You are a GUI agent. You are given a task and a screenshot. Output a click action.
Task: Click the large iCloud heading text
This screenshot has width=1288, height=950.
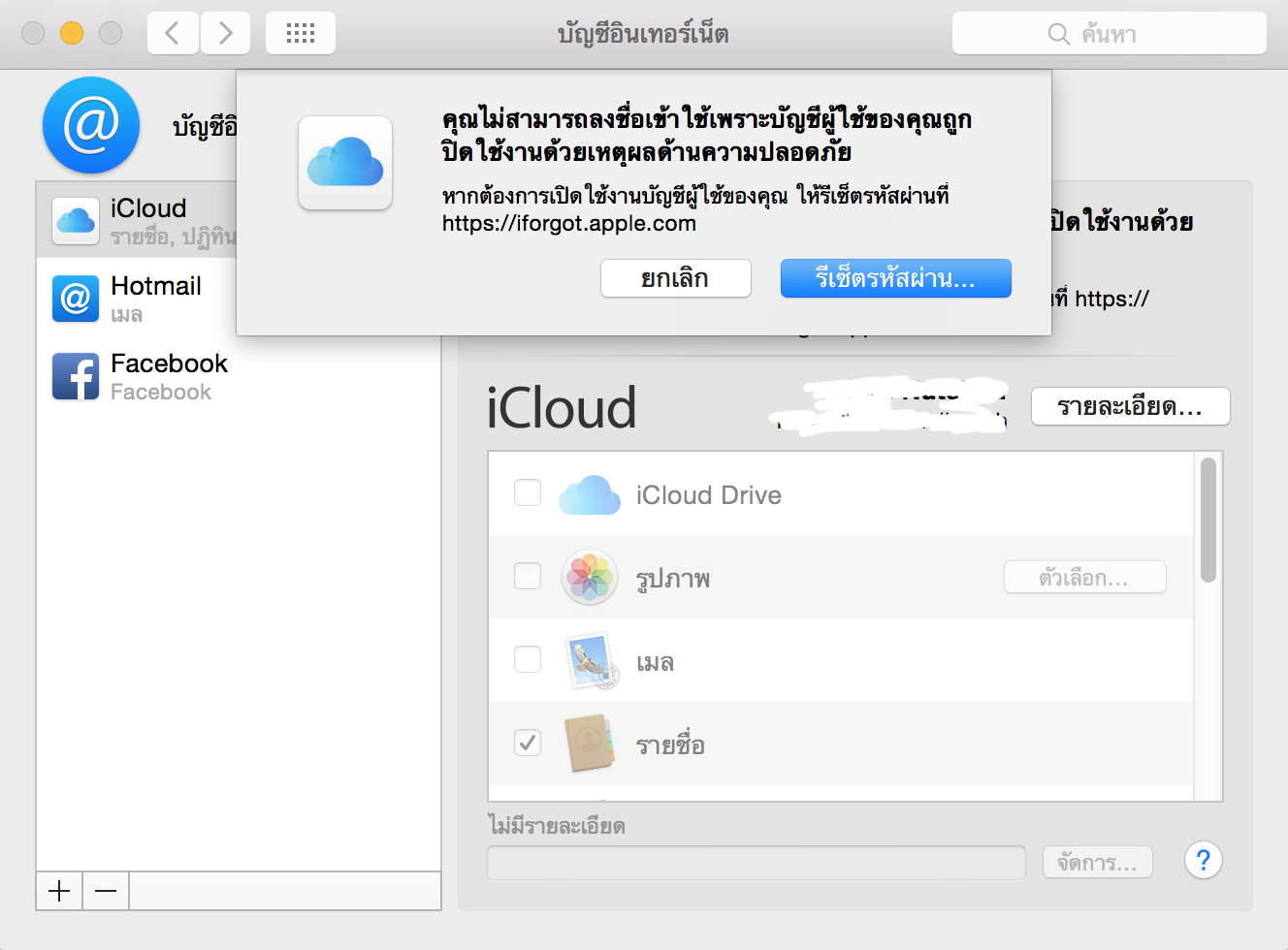coord(562,408)
